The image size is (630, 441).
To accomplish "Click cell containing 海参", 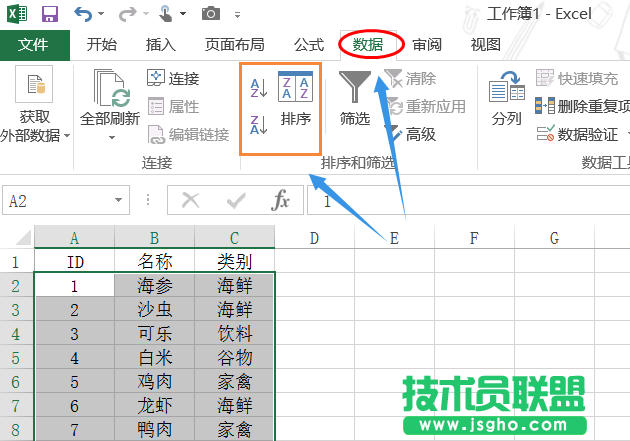I will (x=154, y=285).
